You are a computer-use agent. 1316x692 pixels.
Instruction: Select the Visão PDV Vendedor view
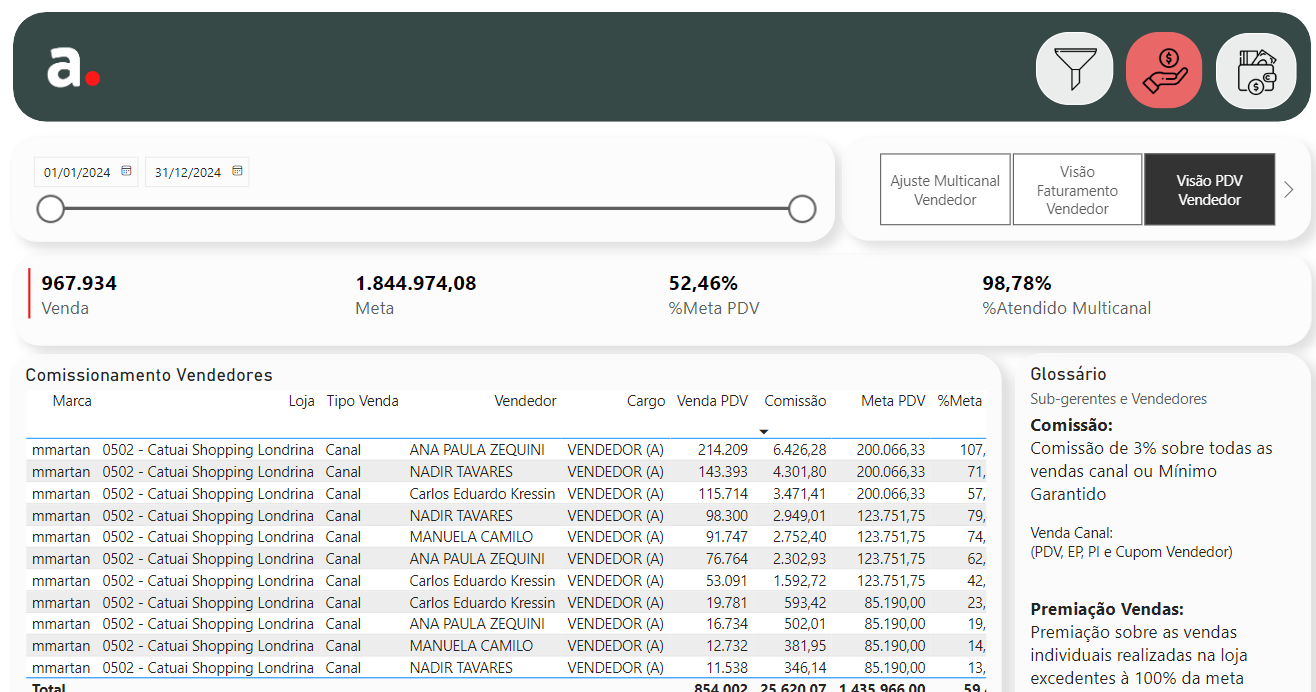[x=1209, y=190]
